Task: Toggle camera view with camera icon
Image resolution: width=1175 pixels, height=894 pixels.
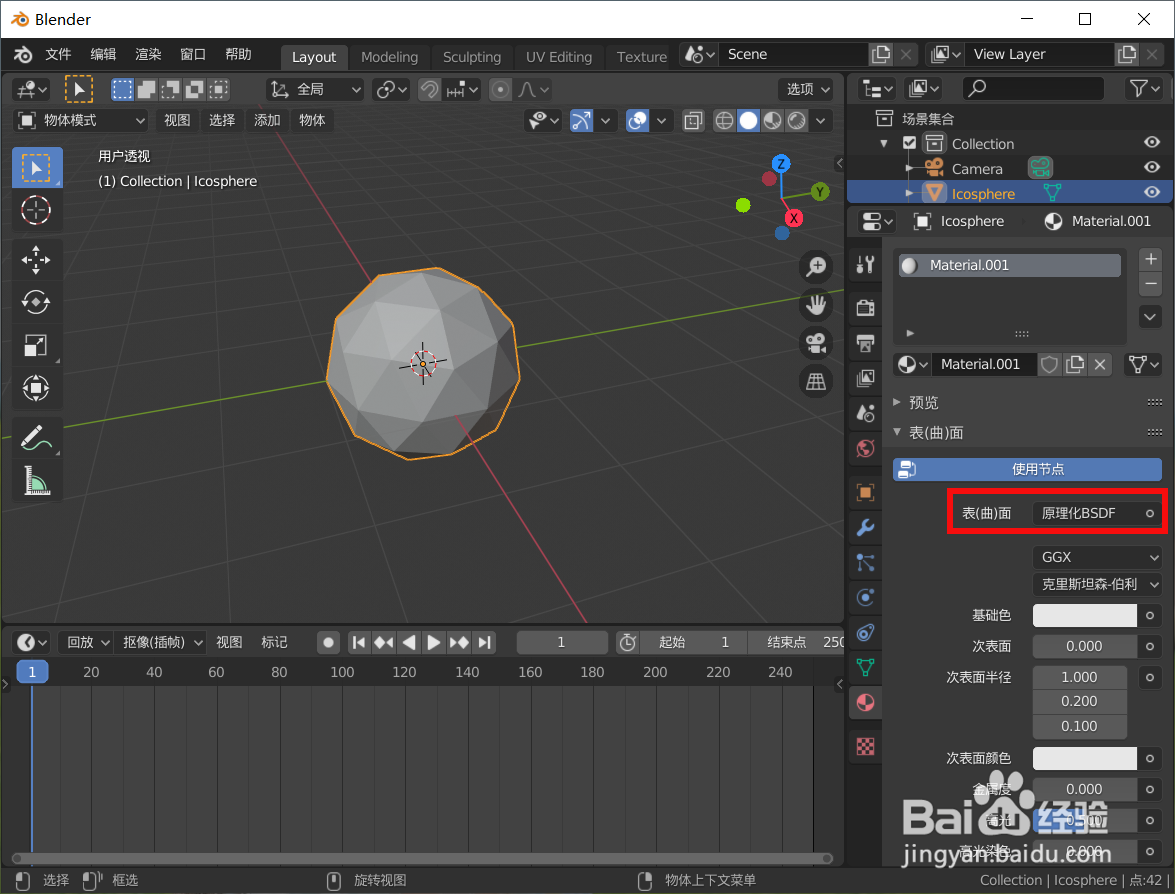Action: 816,343
